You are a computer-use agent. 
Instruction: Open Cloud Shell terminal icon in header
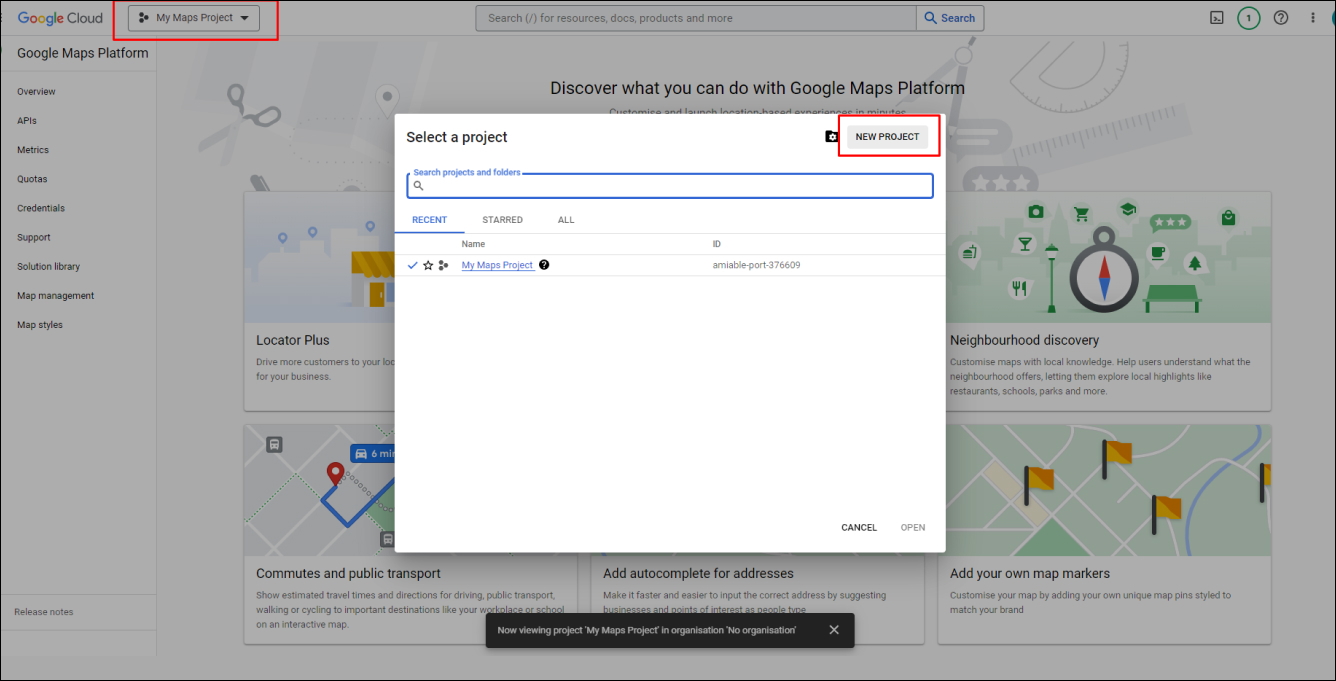(1217, 18)
